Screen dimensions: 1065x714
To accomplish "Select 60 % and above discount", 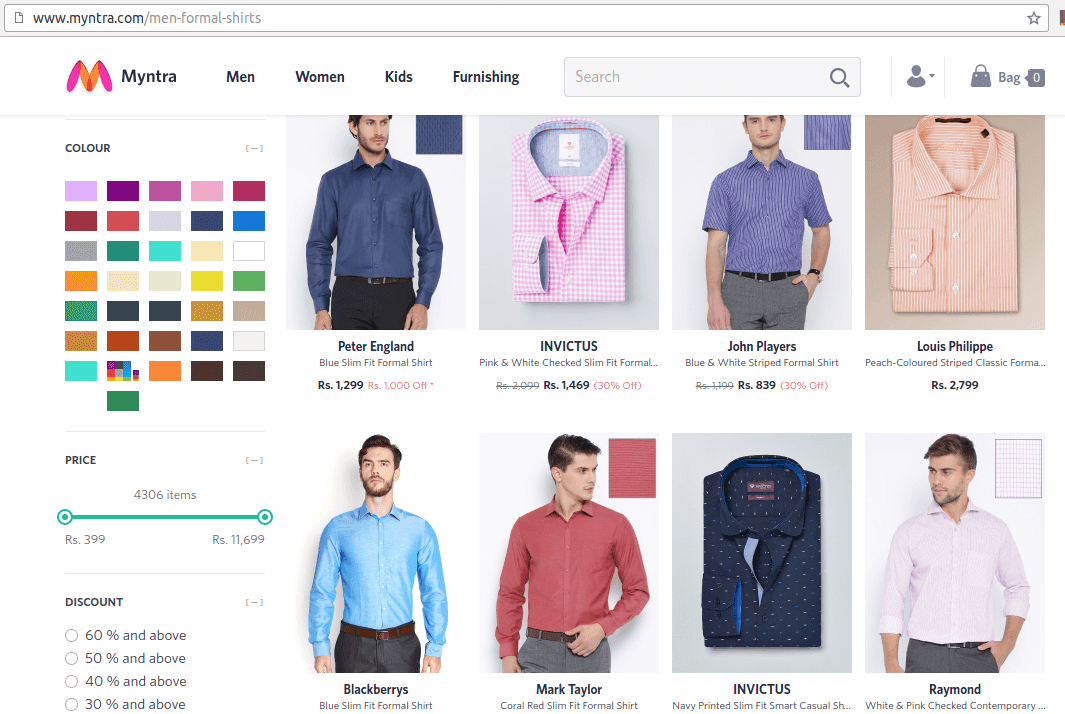I will (x=71, y=635).
